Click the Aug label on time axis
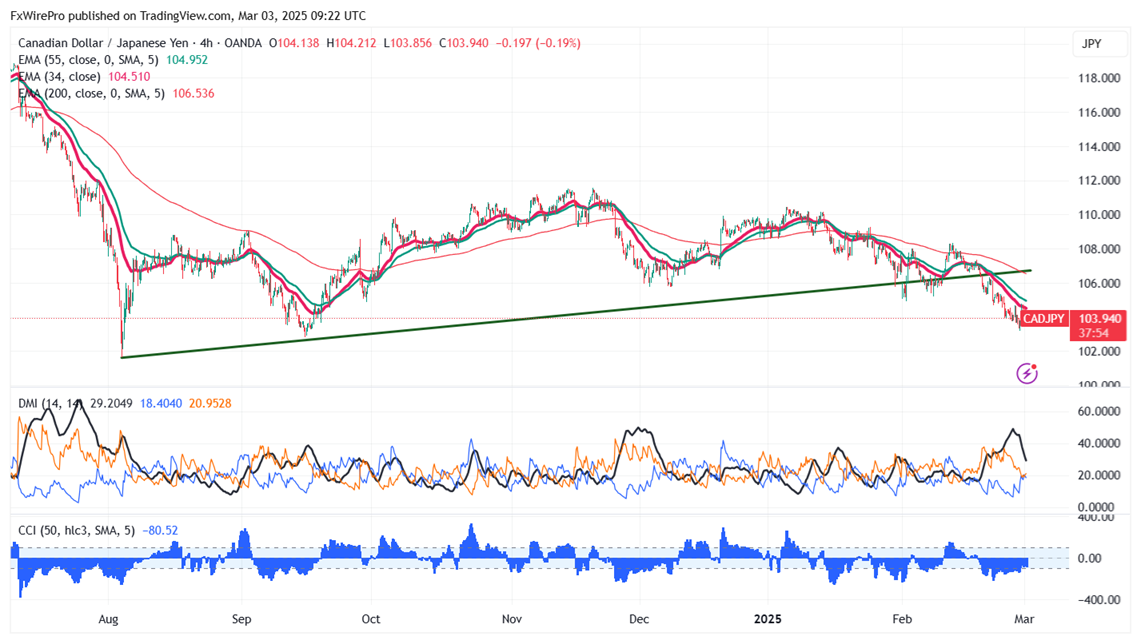Image resolution: width=1135 pixels, height=634 pixels. (x=108, y=619)
